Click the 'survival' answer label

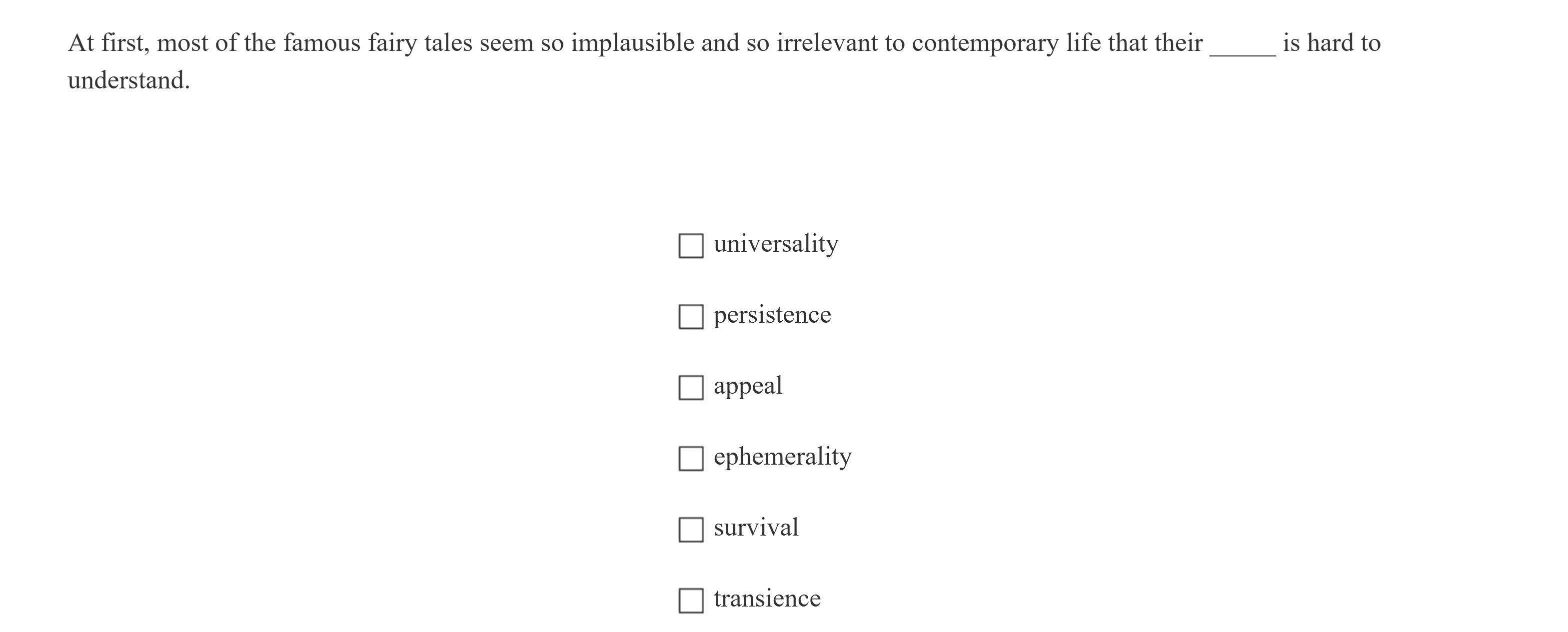[756, 528]
